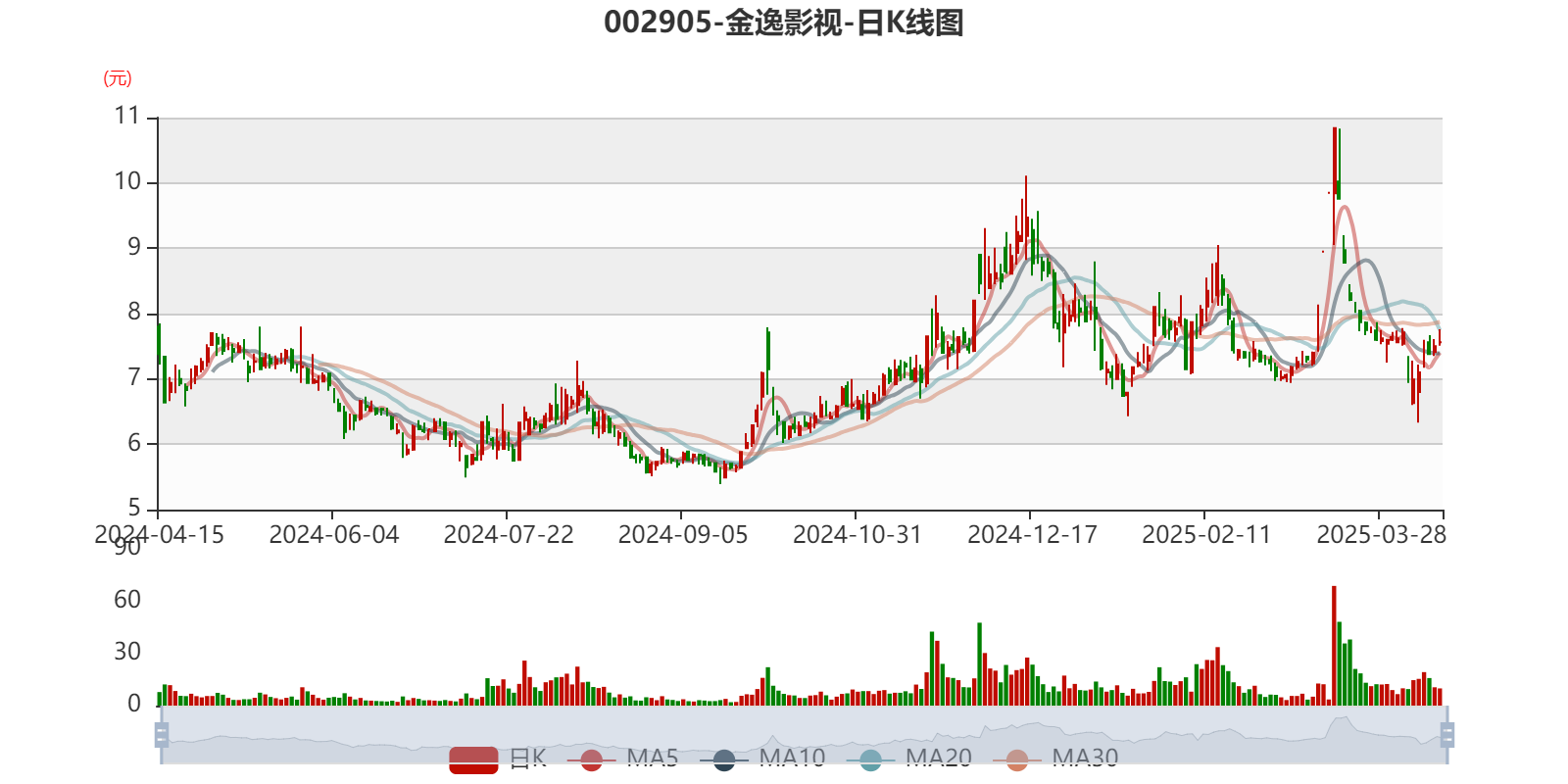Click the tallest volume bar in March 2025

tap(1334, 646)
